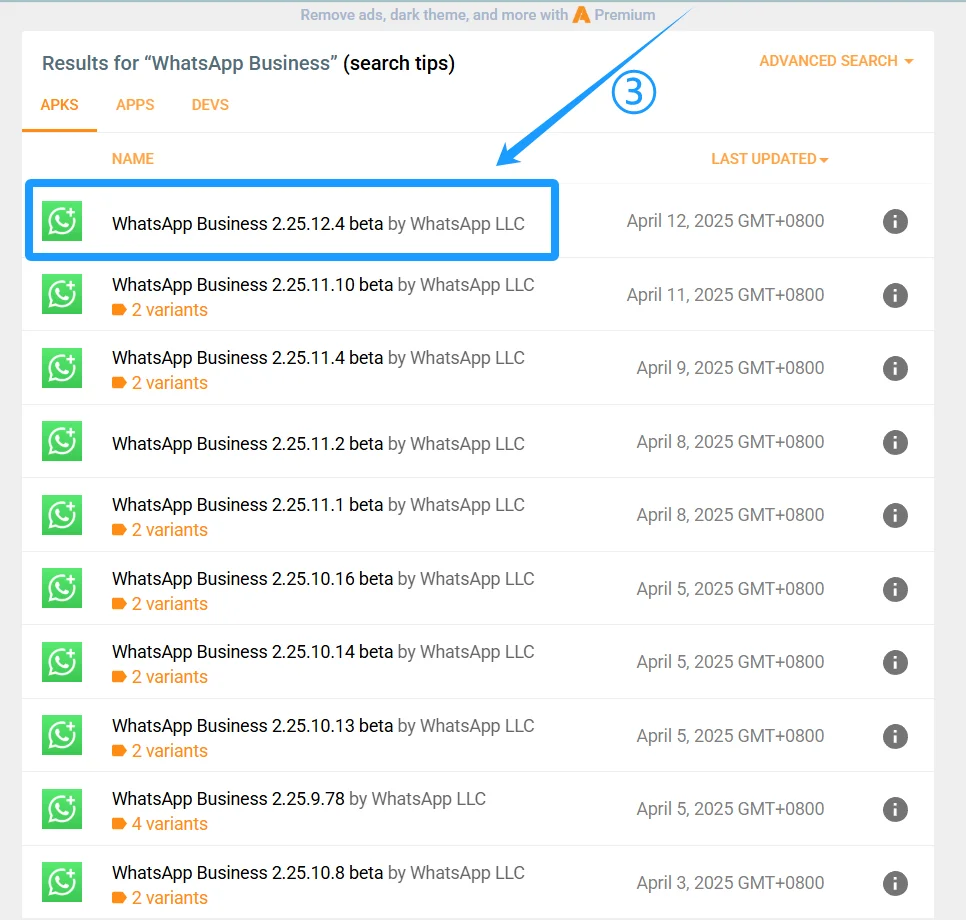Open info for WhatsApp Business 2.25.10.8 beta
This screenshot has width=966, height=920.
coord(895,883)
